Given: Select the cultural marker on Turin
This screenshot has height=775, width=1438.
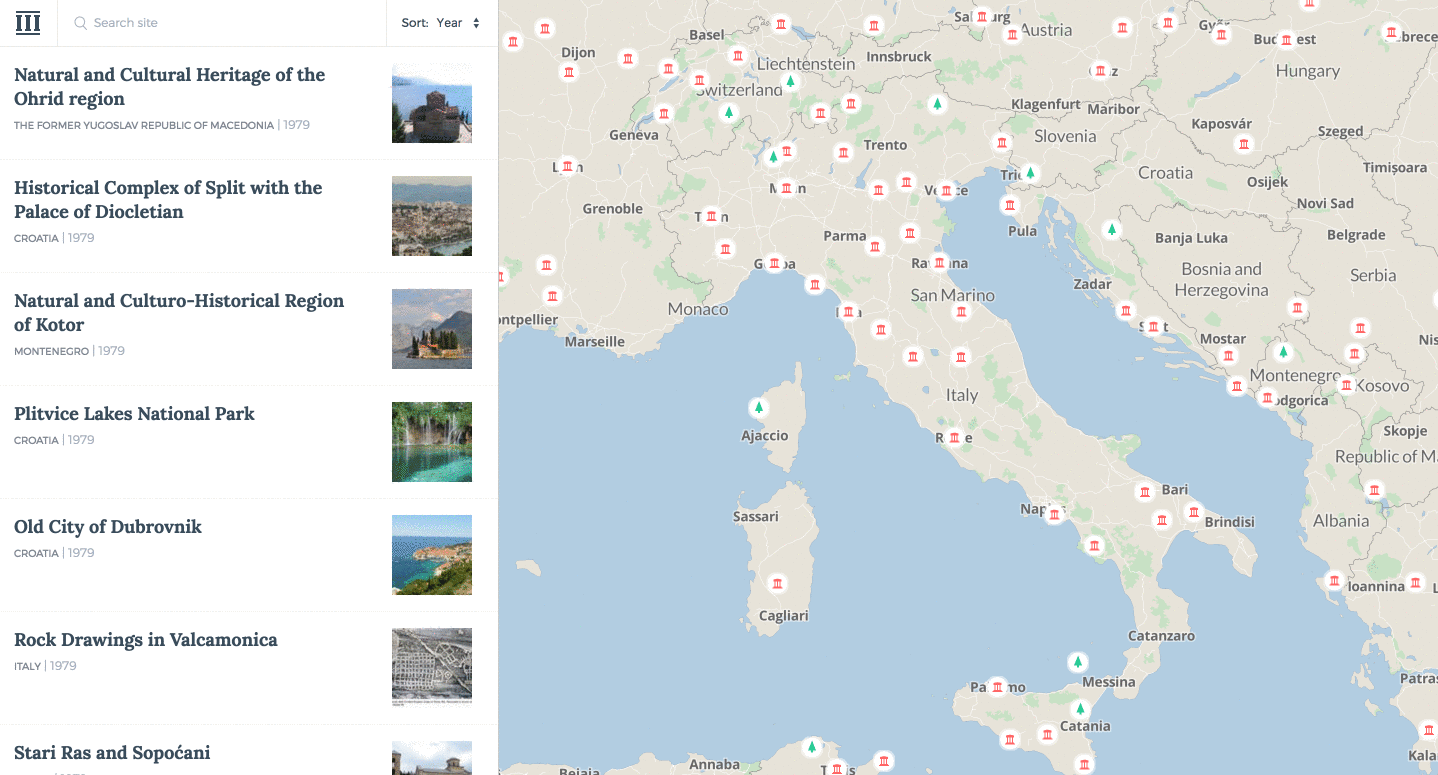Looking at the screenshot, I should coord(711,215).
